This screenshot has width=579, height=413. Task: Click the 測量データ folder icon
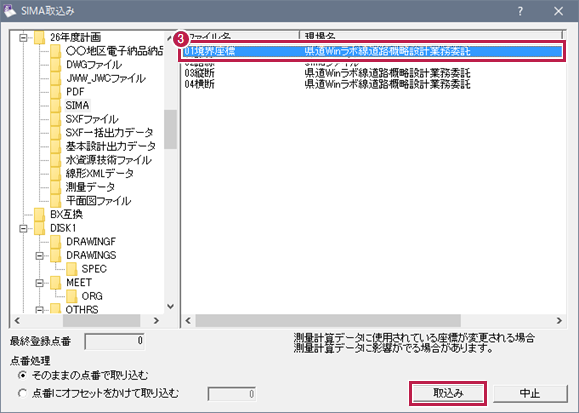(x=55, y=187)
